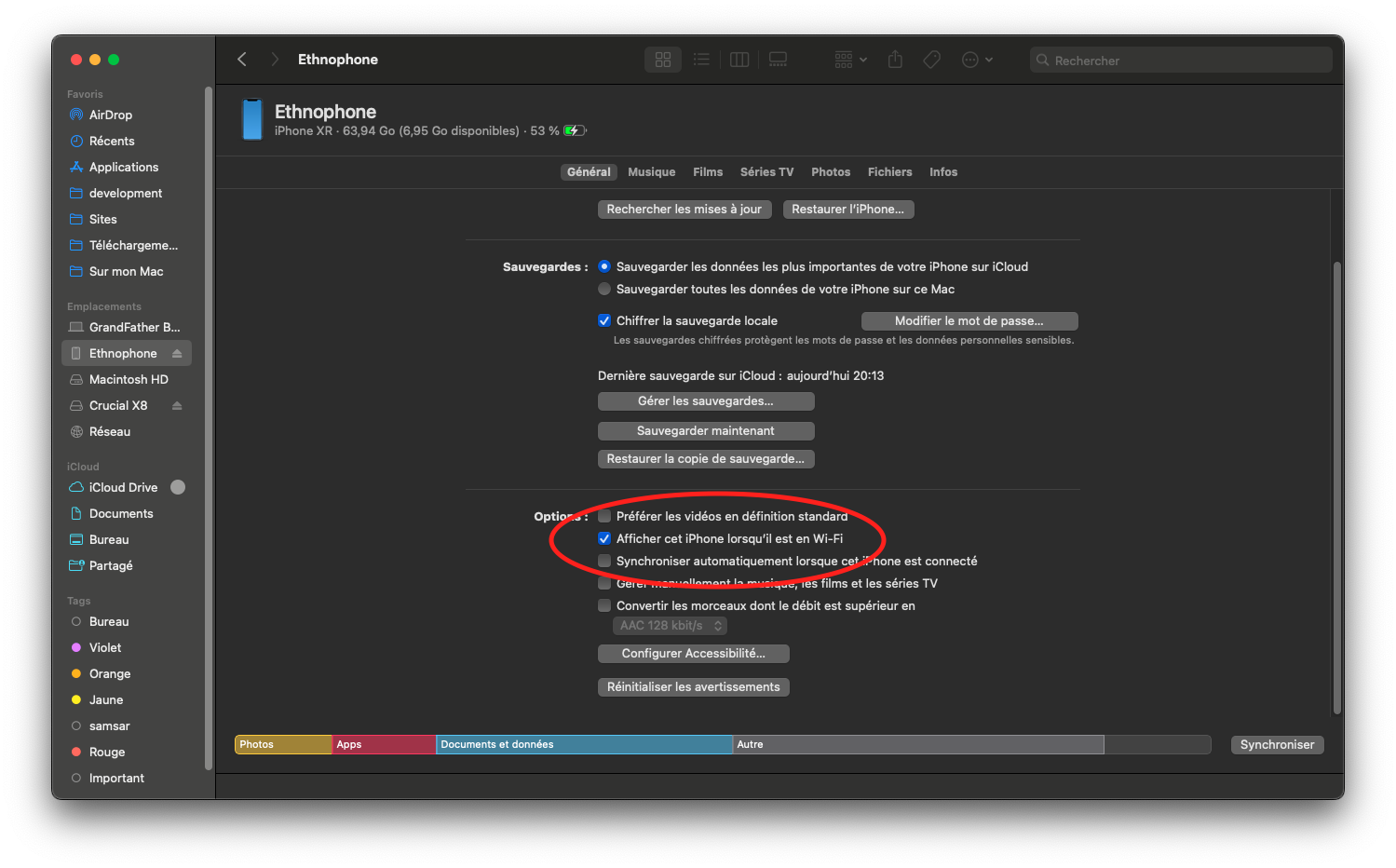The width and height of the screenshot is (1396, 868).
Task: Click the Share toolbar icon
Action: (895, 60)
